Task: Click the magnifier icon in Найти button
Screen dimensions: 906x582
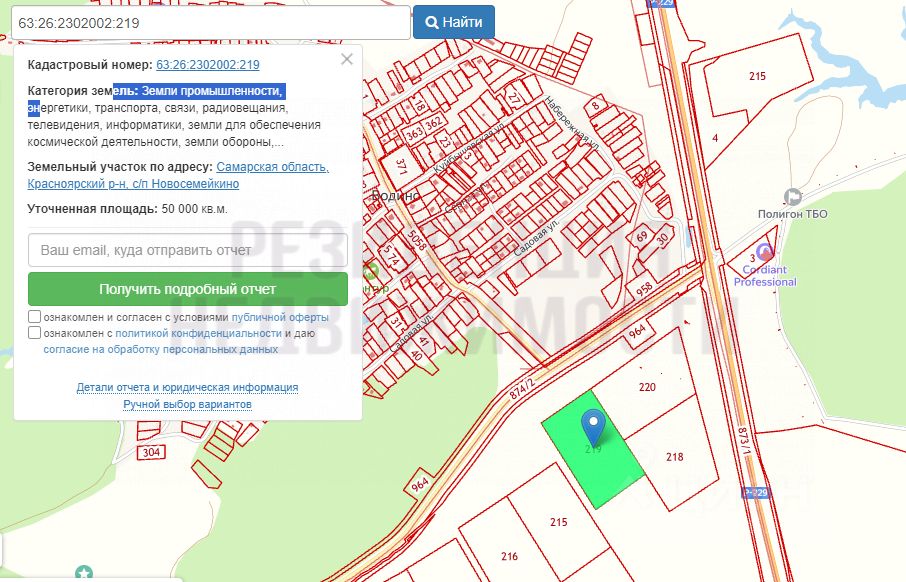Action: 432,22
